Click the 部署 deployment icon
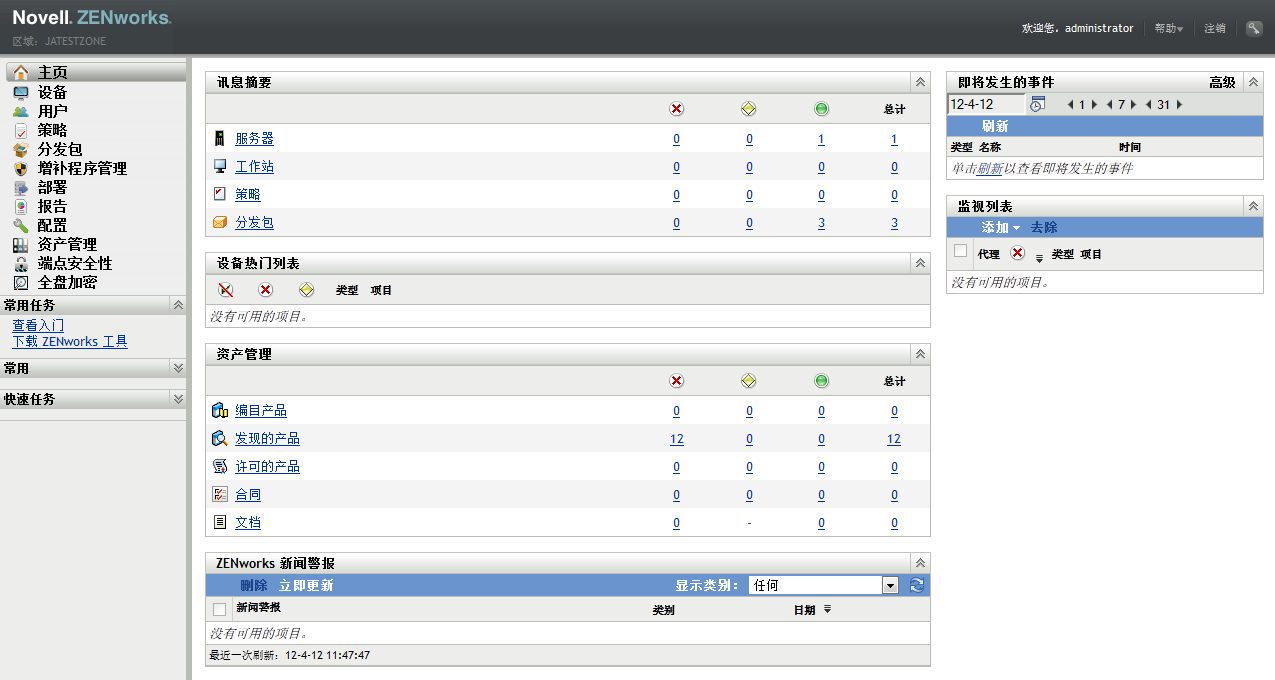Screen dimensions: 1275x680 [x=21, y=187]
